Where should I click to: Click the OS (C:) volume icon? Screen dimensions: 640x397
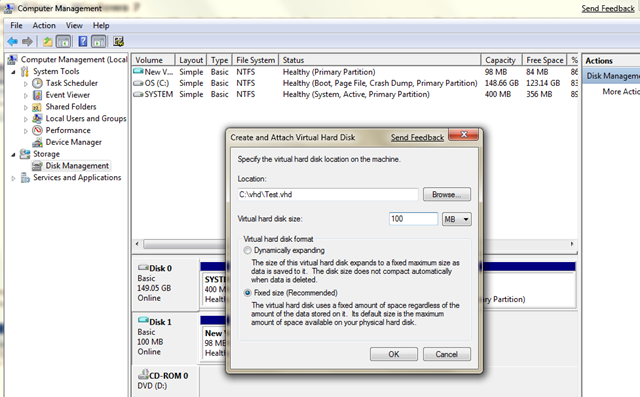138,83
